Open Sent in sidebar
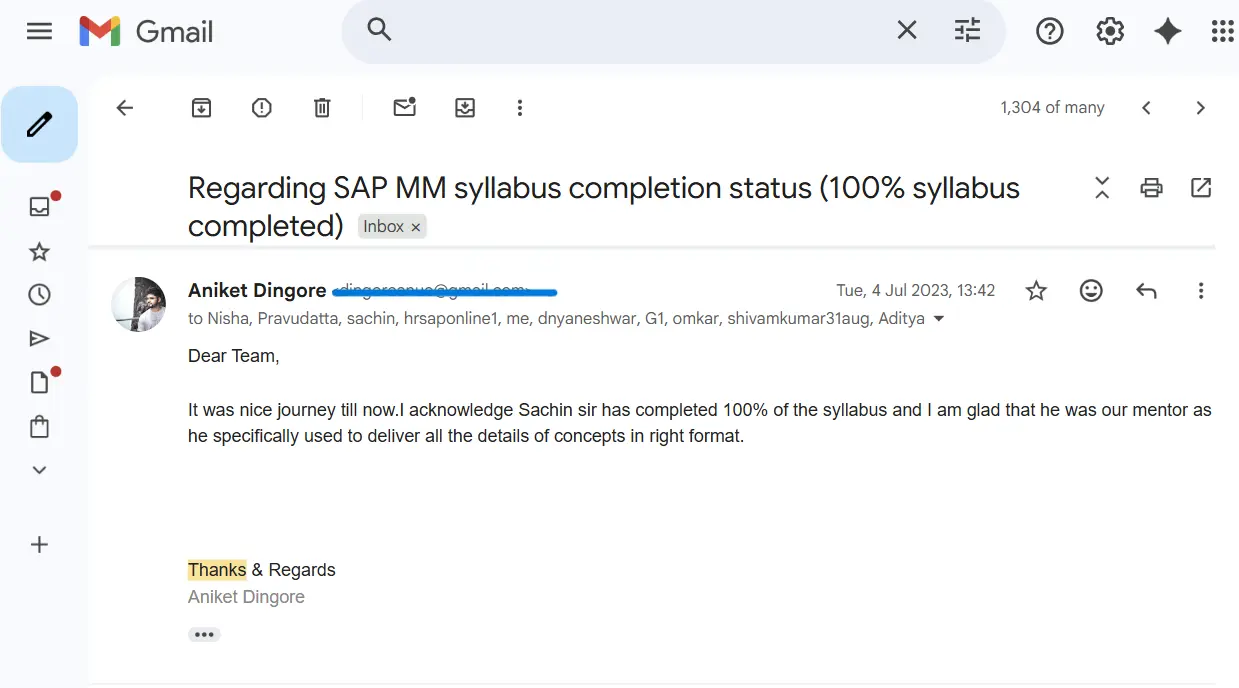Viewport: 1239px width, 688px height. pos(39,339)
